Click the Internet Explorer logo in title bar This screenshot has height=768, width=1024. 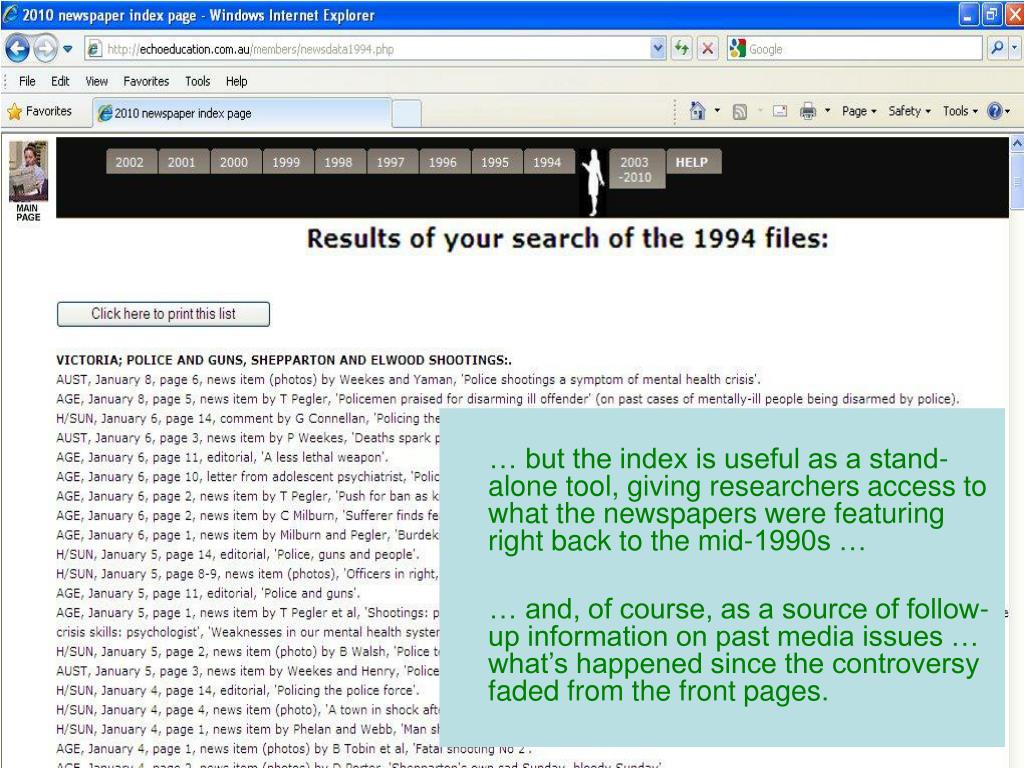click(10, 14)
